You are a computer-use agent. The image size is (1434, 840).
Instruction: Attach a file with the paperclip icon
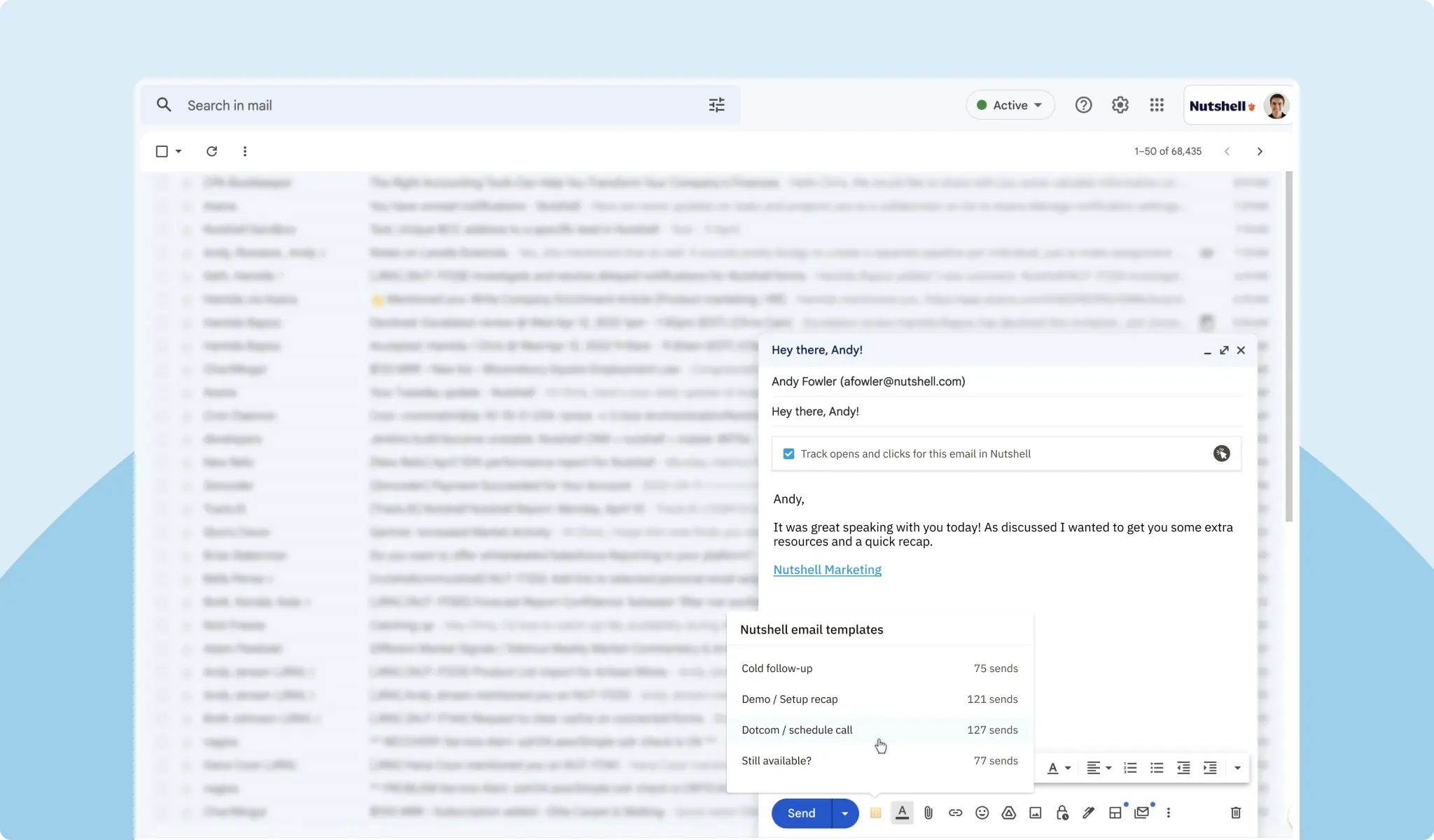tap(928, 813)
